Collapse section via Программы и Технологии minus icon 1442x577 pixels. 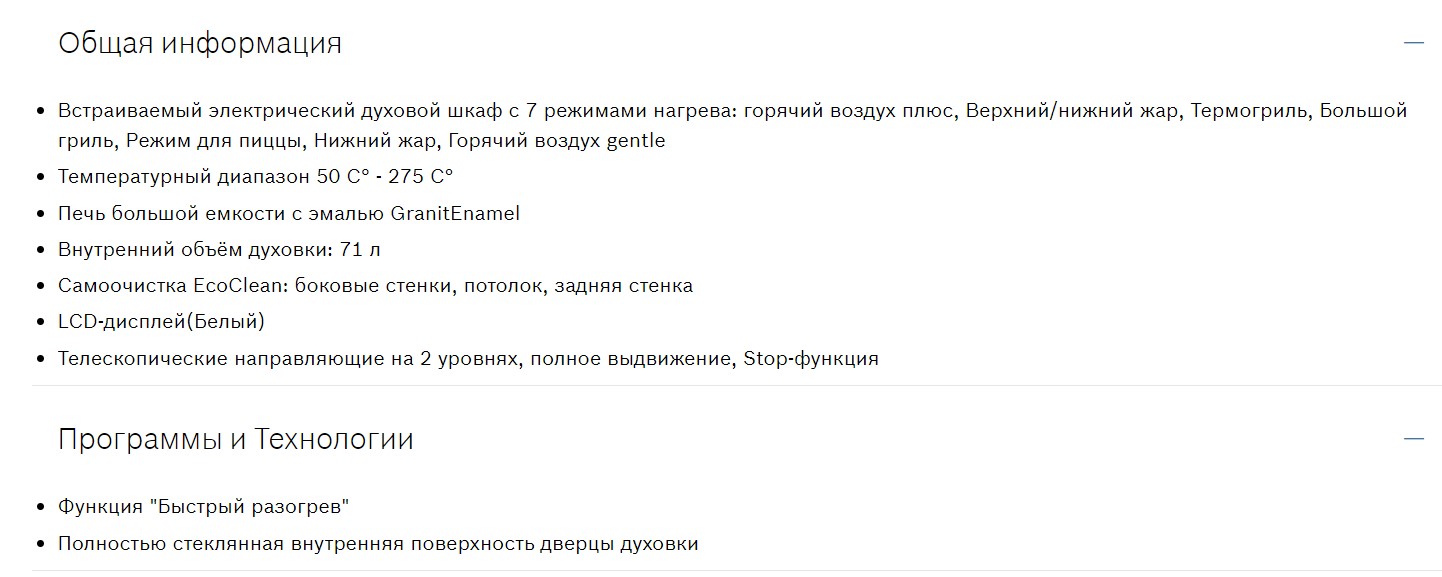point(1413,439)
